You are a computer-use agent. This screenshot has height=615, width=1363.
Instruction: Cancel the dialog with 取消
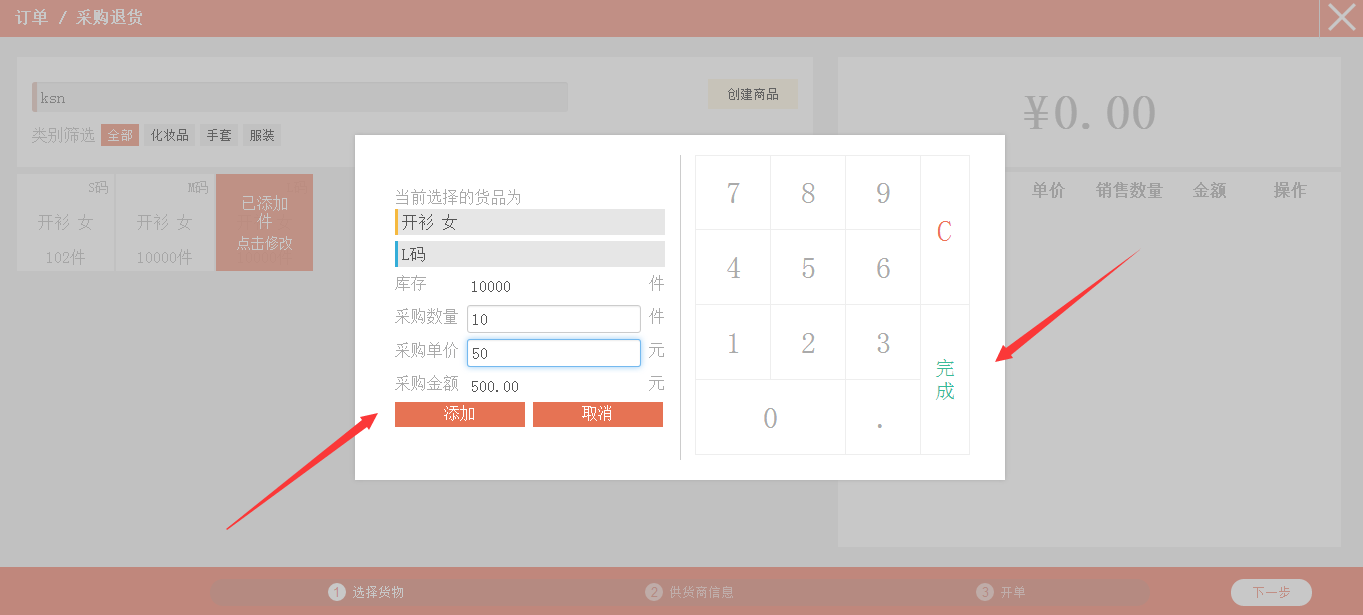(x=597, y=414)
